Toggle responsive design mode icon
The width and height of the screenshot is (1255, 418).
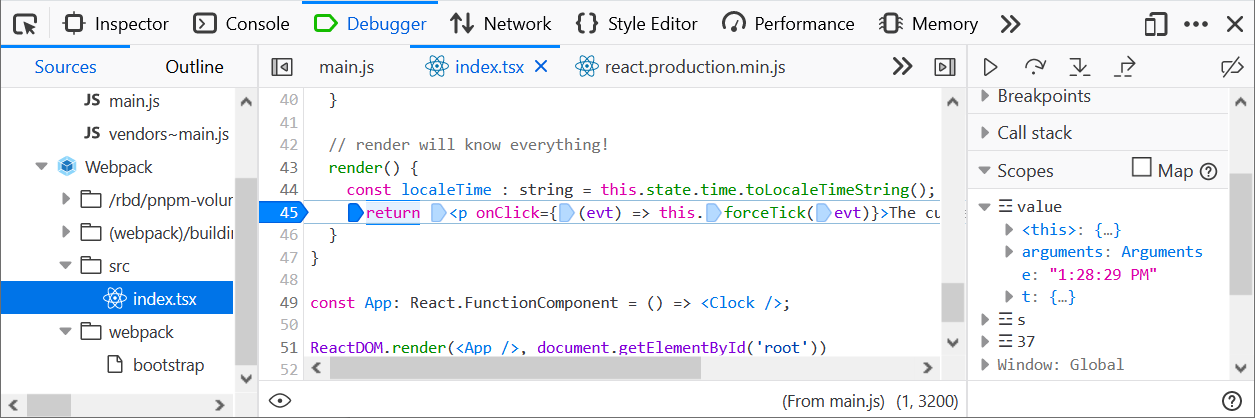pos(1156,23)
